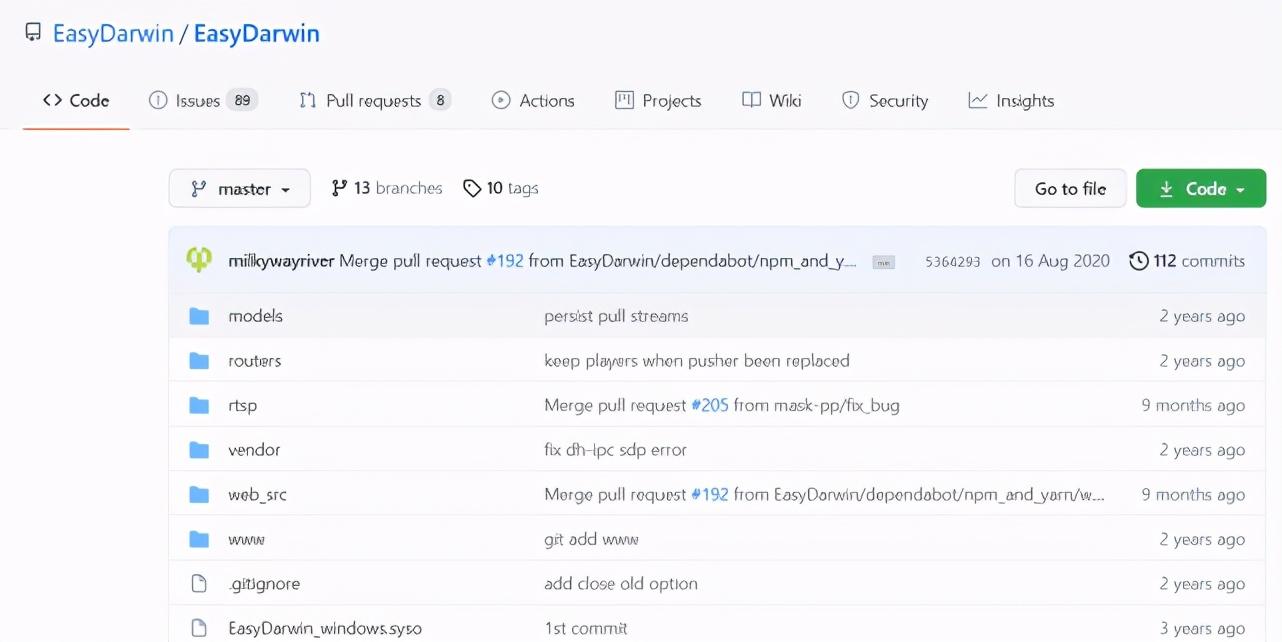Open pull request #205 link
This screenshot has height=642, width=1282.
click(709, 405)
